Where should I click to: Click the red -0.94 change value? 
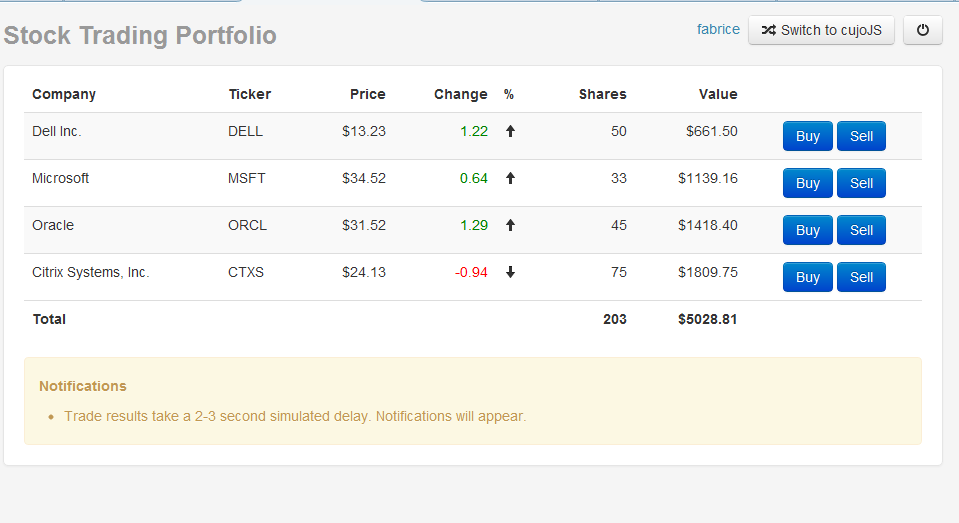tap(471, 272)
